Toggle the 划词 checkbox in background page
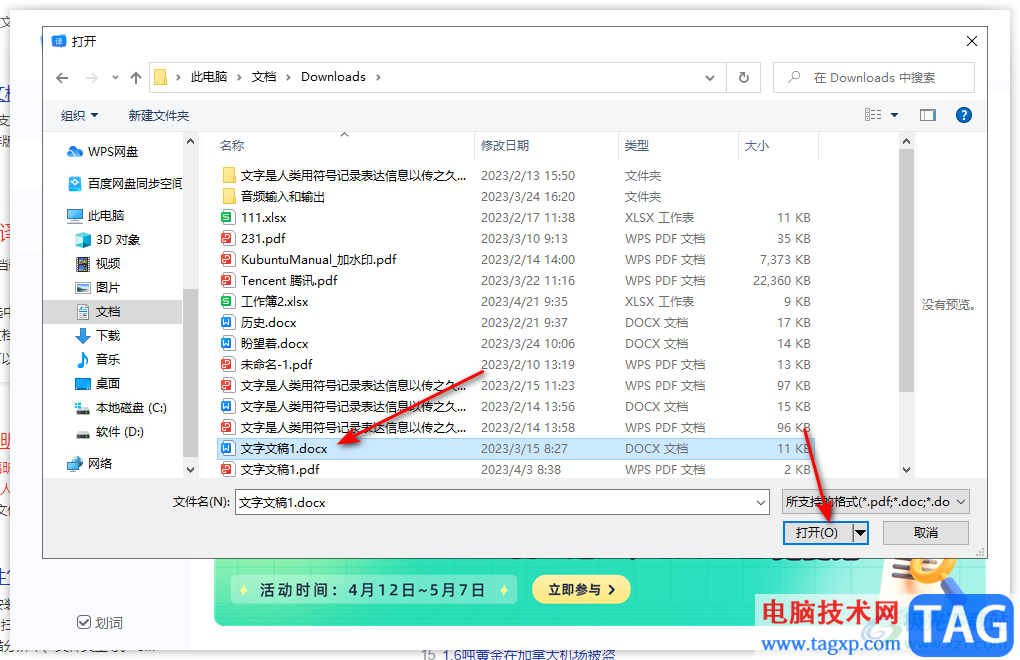This screenshot has height=660, width=1020. click(x=84, y=622)
